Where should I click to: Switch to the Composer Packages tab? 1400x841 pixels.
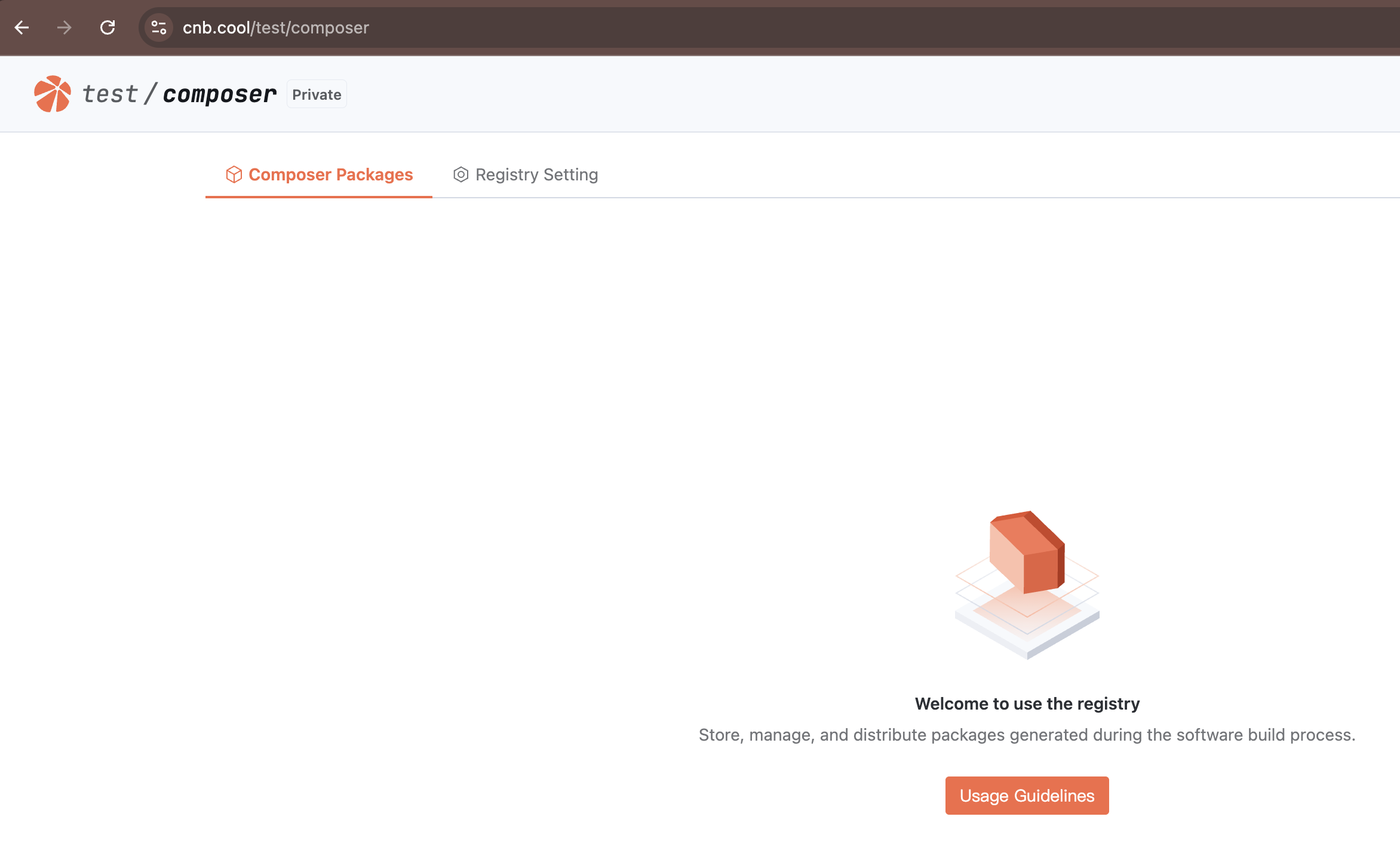click(330, 174)
